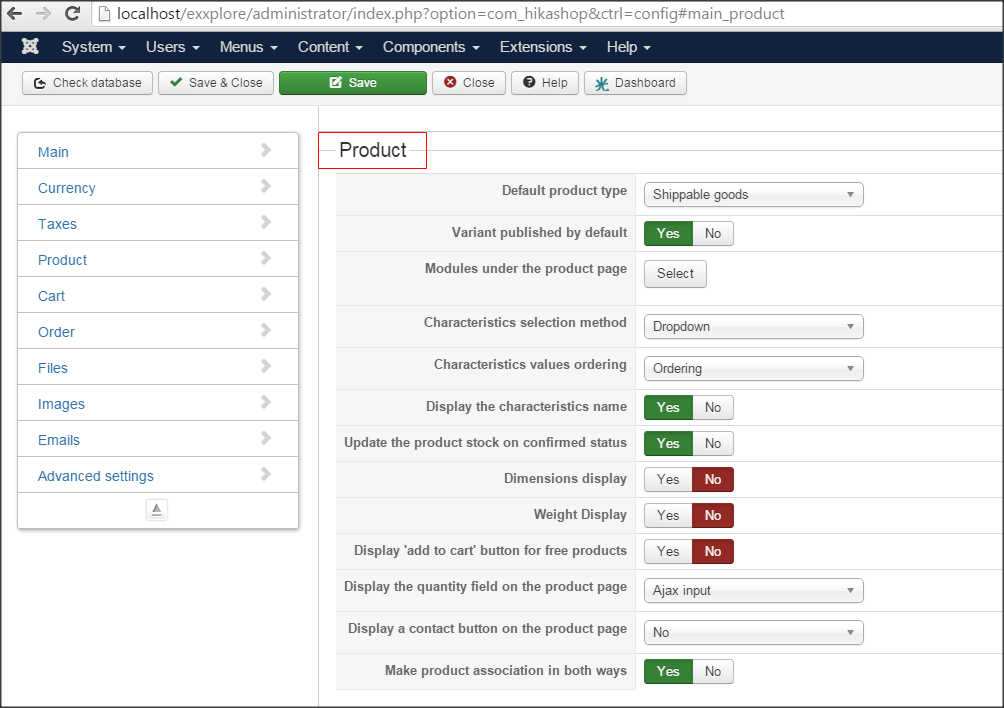Go to Order settings section

(x=158, y=331)
